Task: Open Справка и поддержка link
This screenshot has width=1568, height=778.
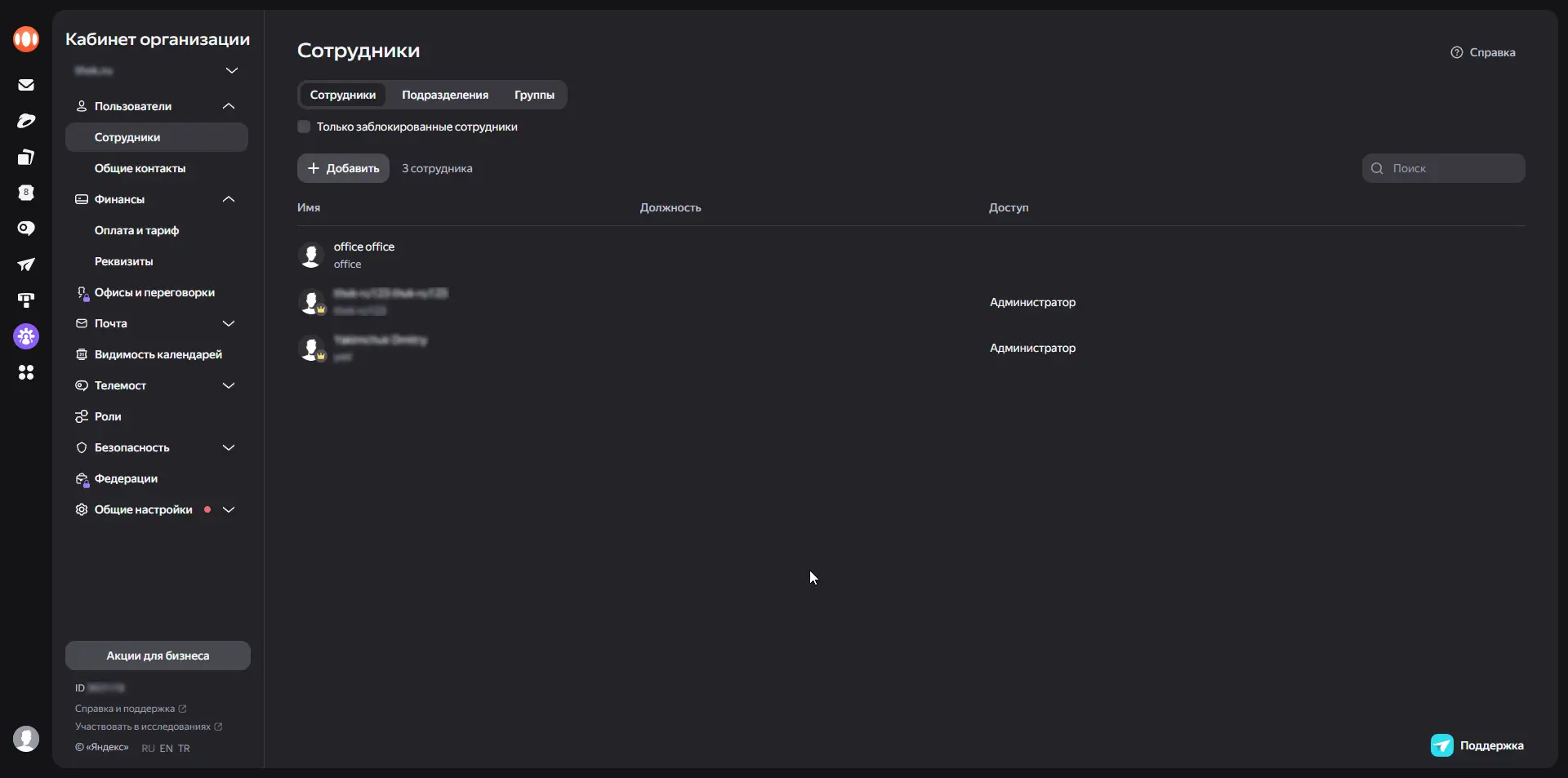Action: coord(131,709)
